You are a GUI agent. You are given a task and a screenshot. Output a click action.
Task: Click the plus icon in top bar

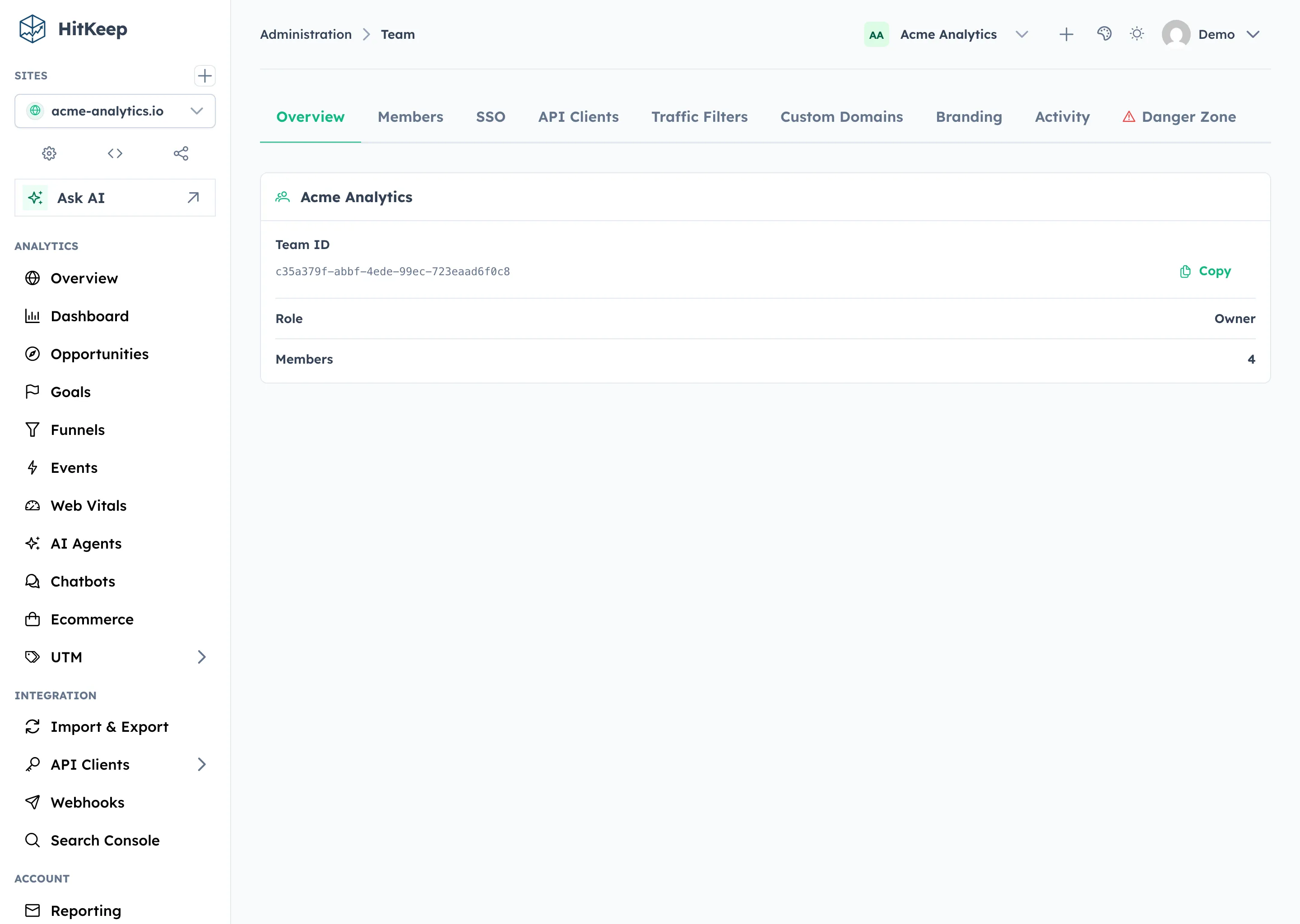click(x=1066, y=34)
